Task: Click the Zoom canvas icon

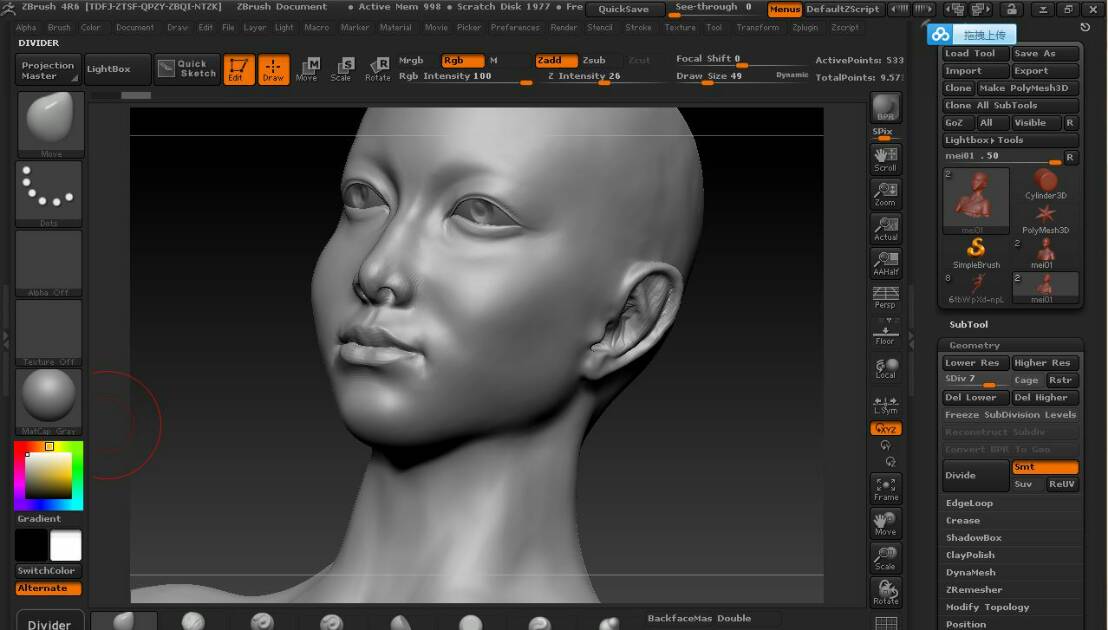Action: coord(885,194)
